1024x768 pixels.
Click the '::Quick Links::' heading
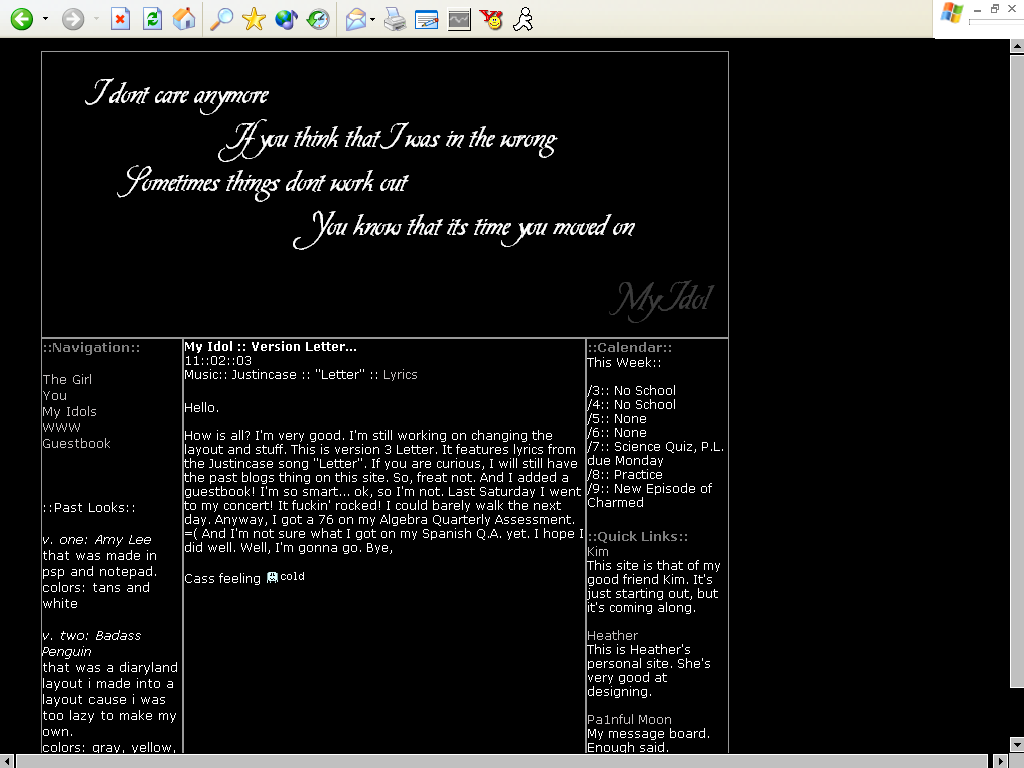point(637,536)
